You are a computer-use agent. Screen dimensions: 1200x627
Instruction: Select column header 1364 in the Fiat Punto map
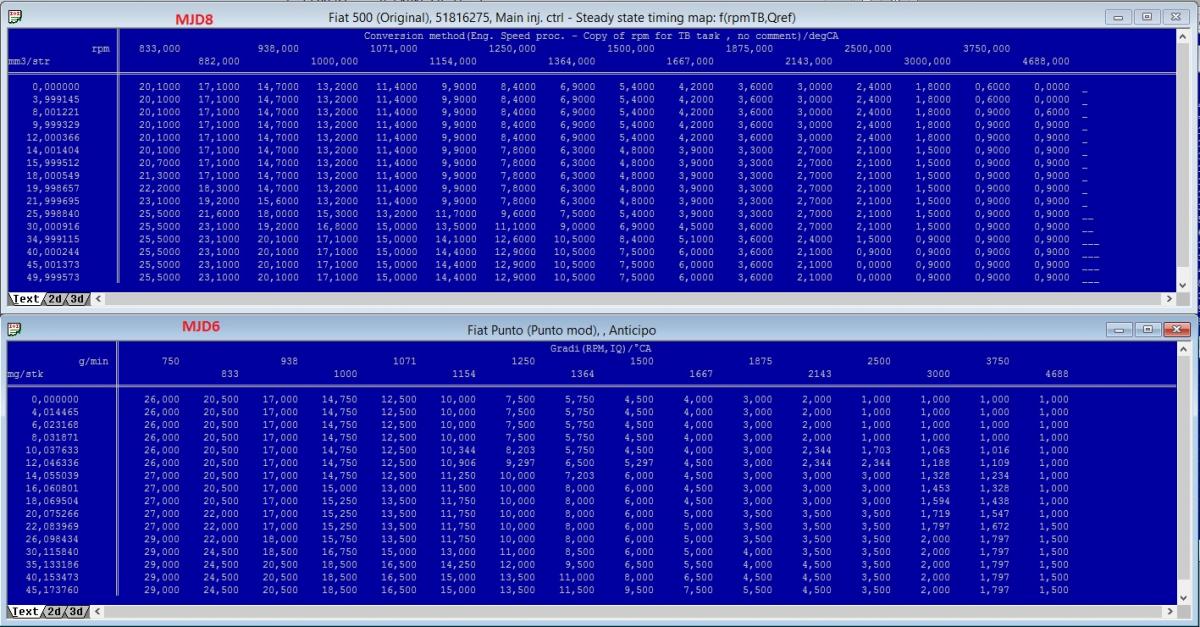tap(581, 374)
